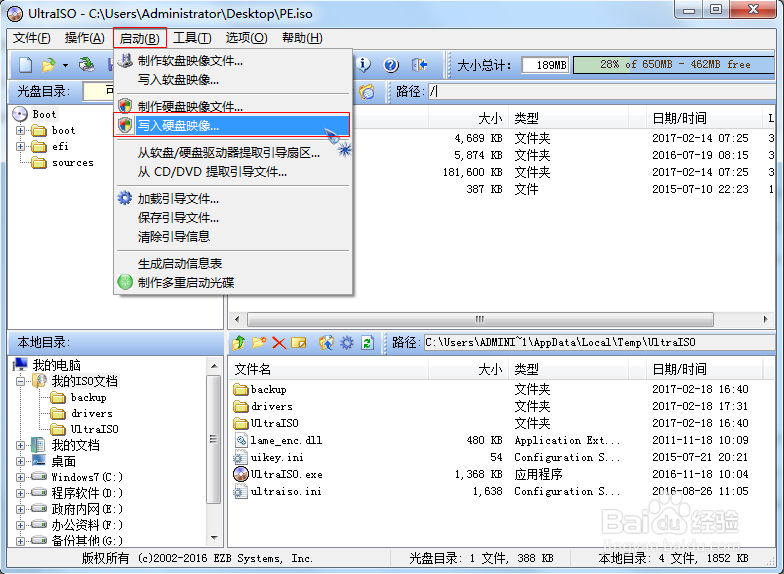Expand the 我的文档 tree node

[20, 446]
